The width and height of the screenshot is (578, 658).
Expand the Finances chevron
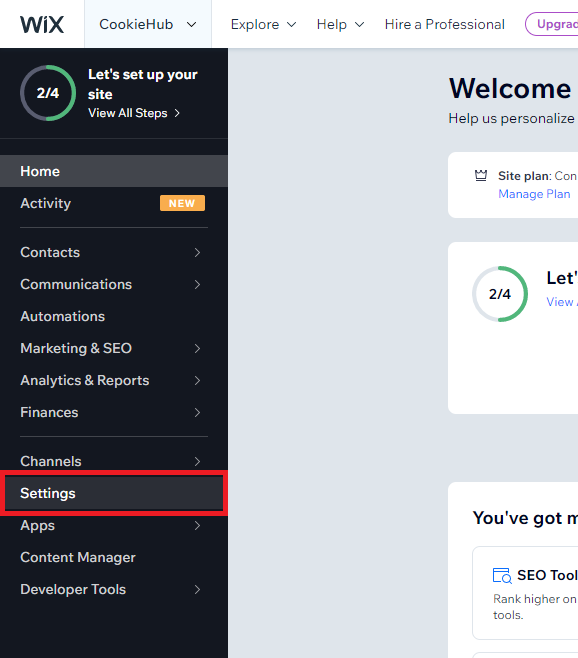(x=197, y=413)
